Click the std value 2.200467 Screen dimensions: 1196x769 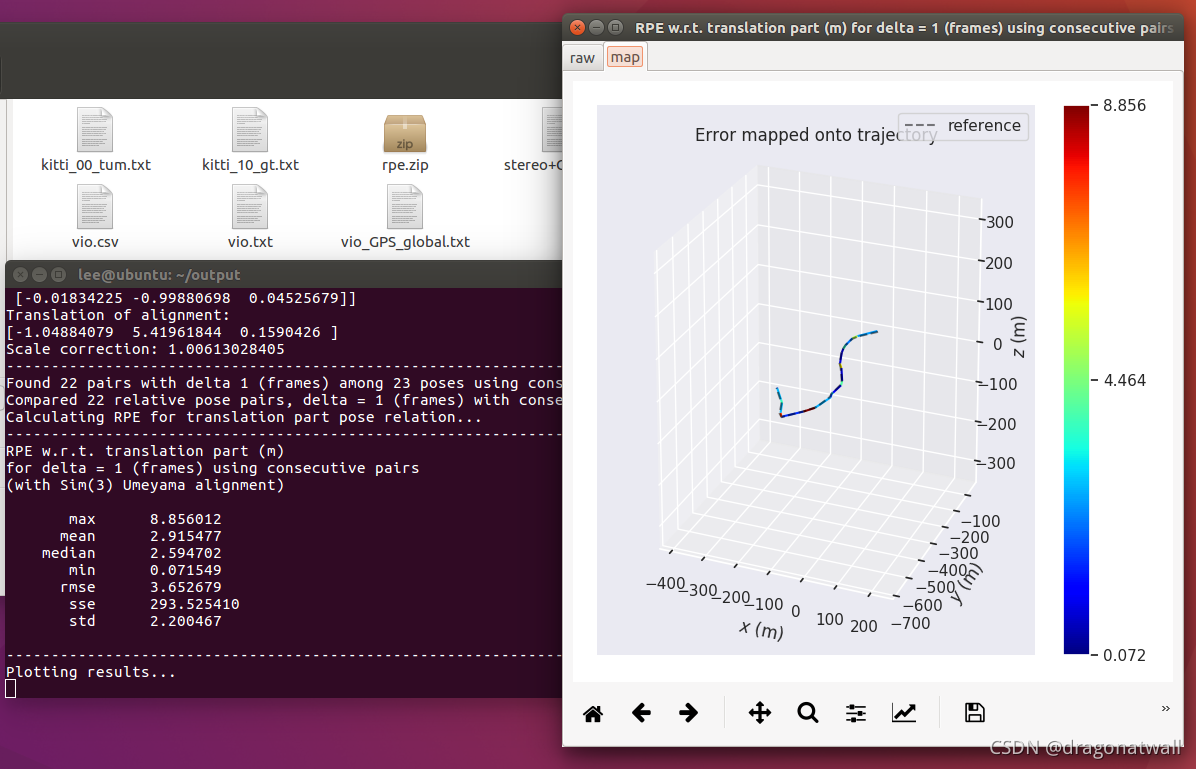click(185, 621)
